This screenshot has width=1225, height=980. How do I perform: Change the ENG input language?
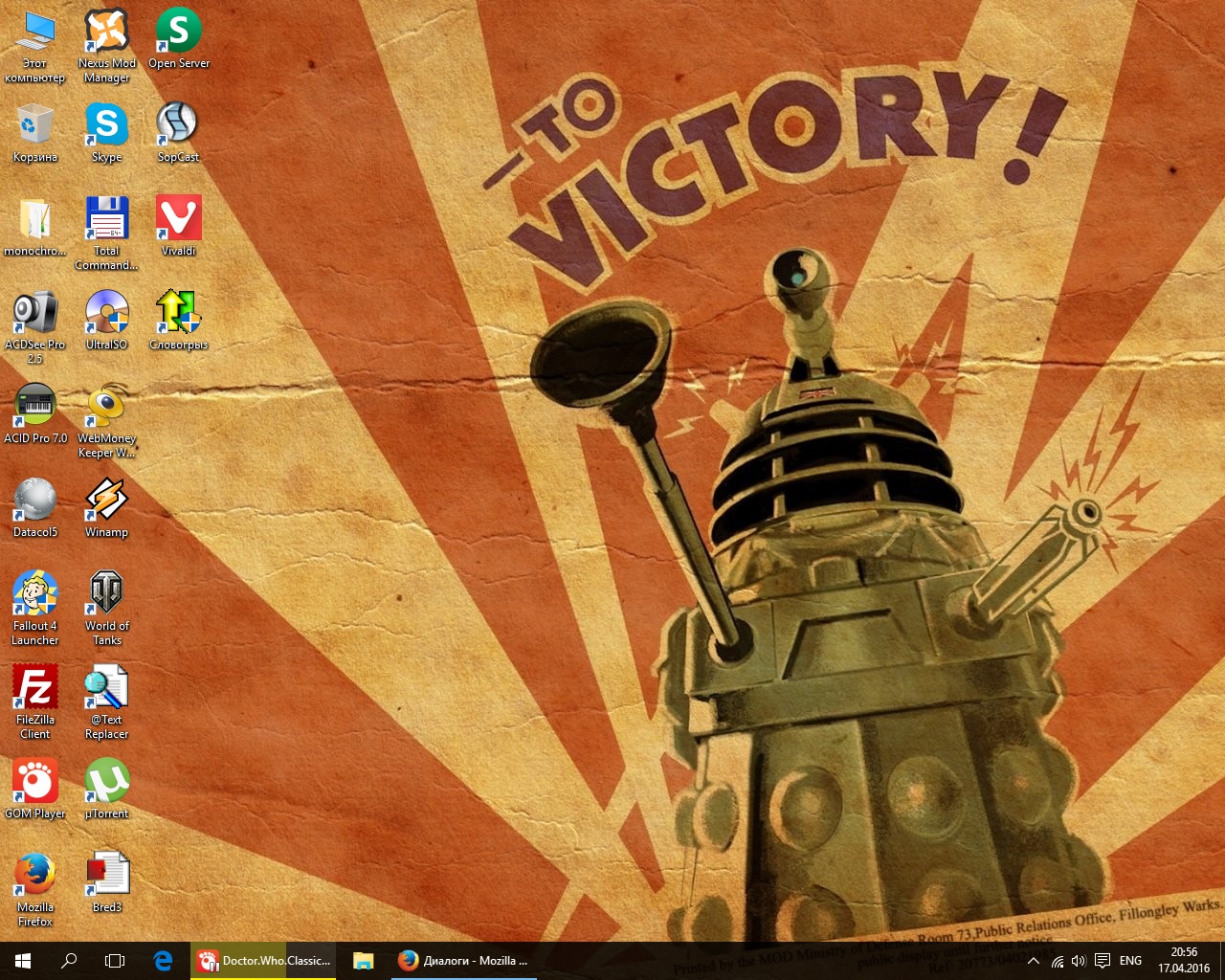[x=1130, y=961]
